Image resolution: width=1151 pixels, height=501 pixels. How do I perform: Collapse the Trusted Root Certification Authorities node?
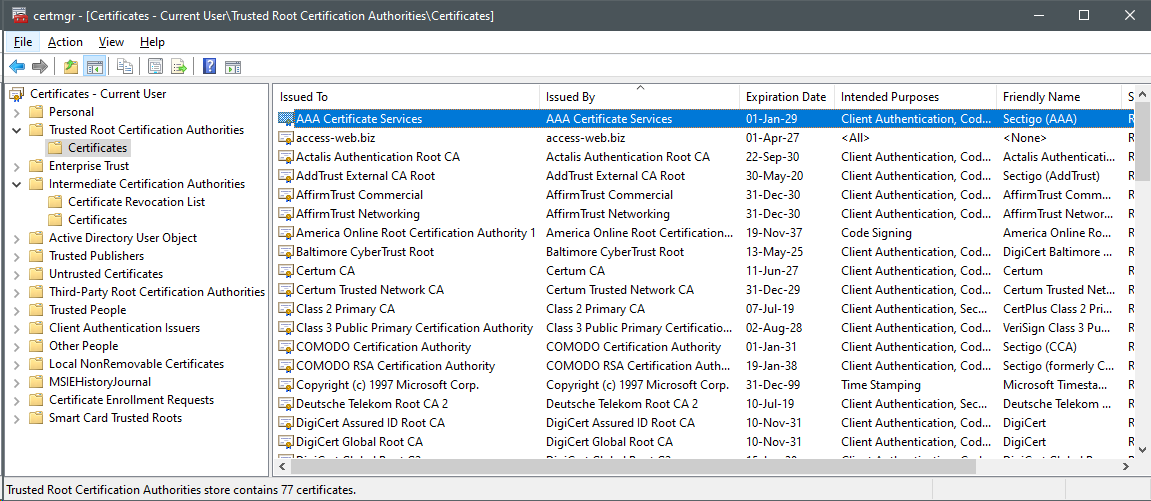click(x=17, y=130)
